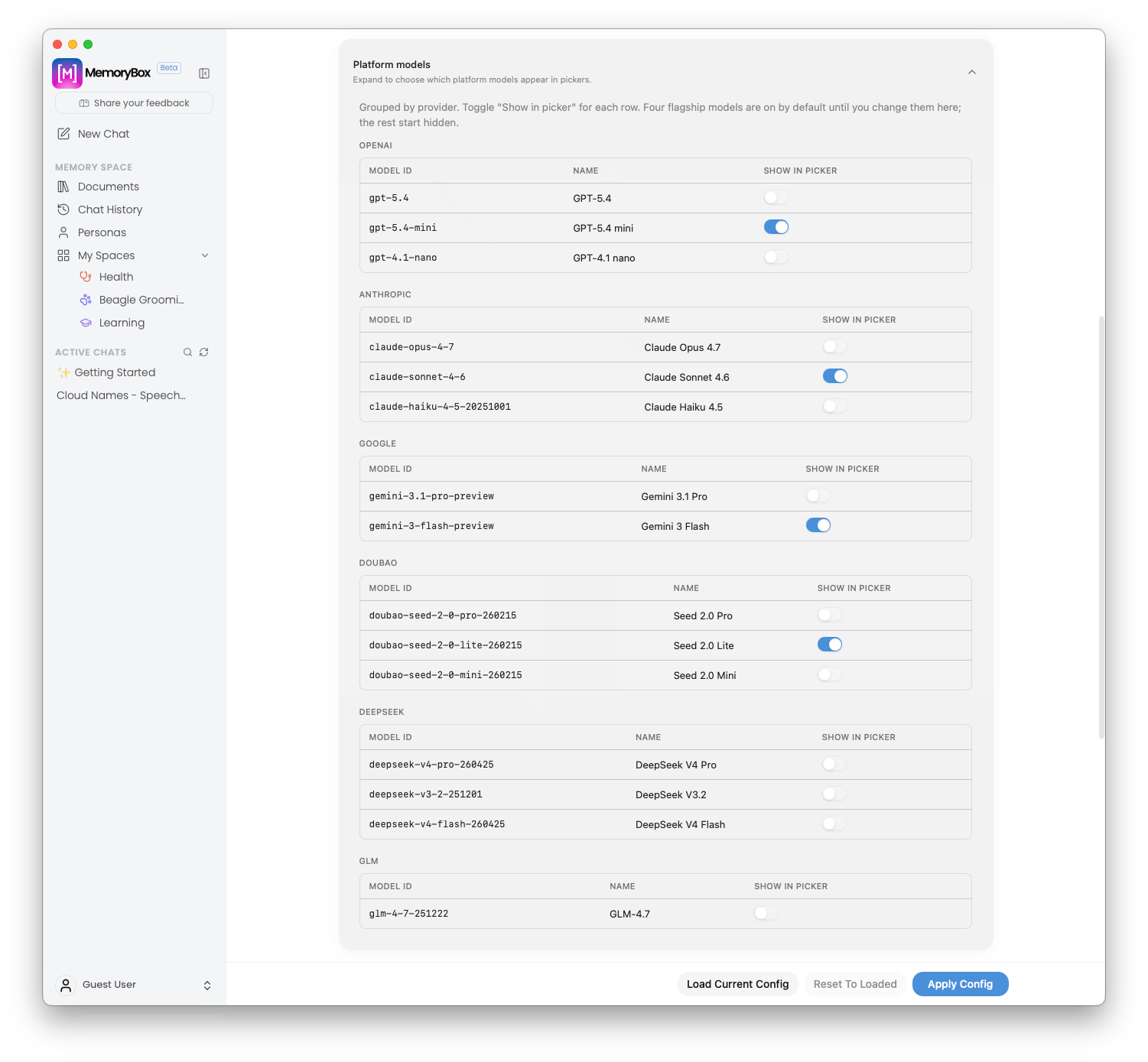Click the Beagle Grooming space icon
This screenshot has width=1148, height=1062.
[86, 300]
